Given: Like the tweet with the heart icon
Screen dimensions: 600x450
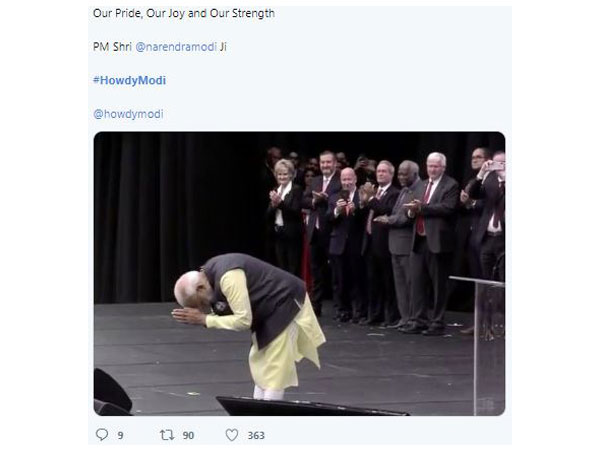Looking at the screenshot, I should click(232, 435).
